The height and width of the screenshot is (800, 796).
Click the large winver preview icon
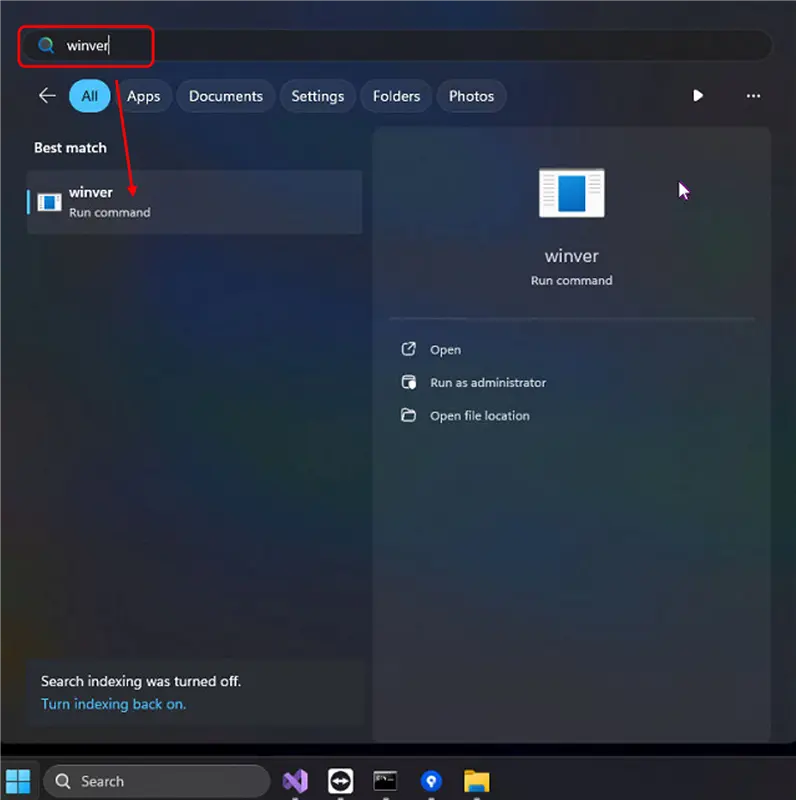[x=571, y=193]
